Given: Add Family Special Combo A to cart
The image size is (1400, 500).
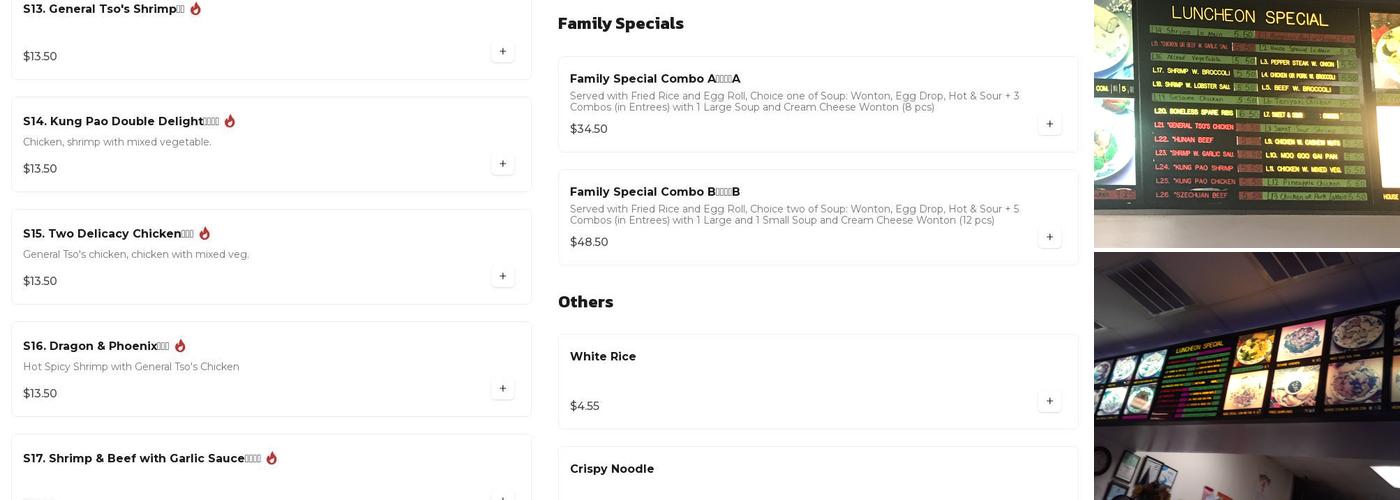Looking at the screenshot, I should [x=1049, y=124].
